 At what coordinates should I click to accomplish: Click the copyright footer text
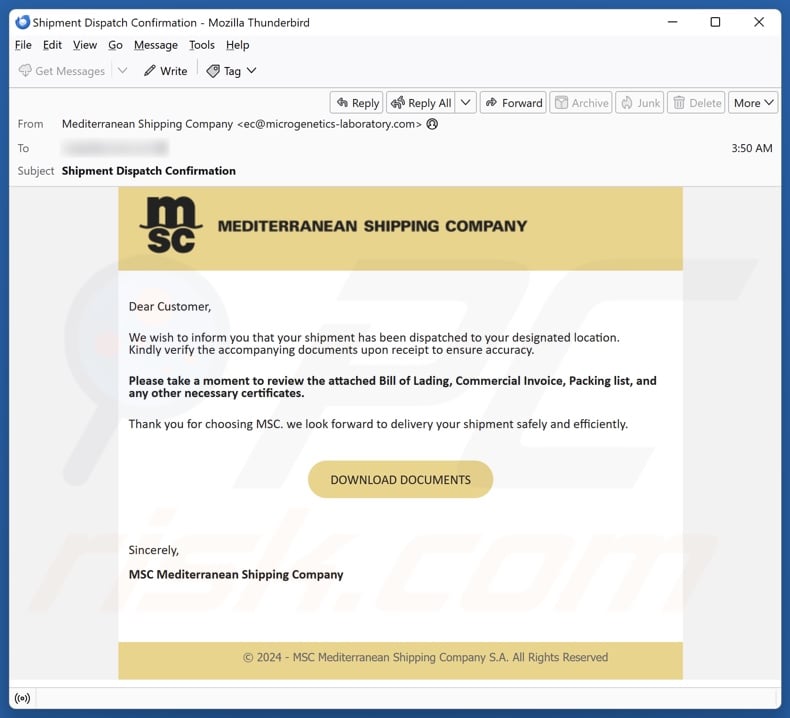pyautogui.click(x=425, y=657)
